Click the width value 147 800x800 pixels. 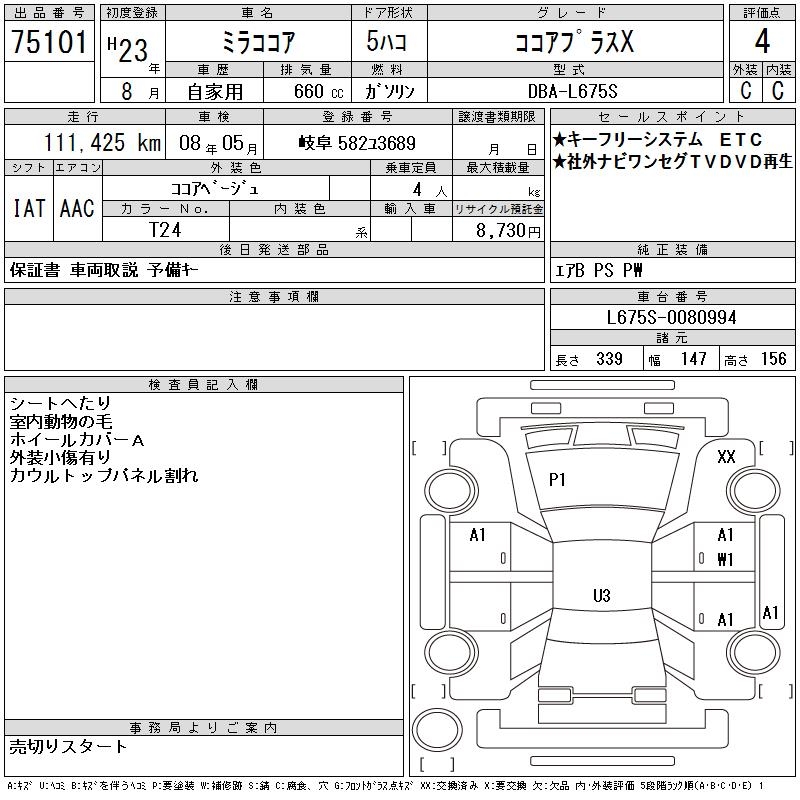(693, 359)
